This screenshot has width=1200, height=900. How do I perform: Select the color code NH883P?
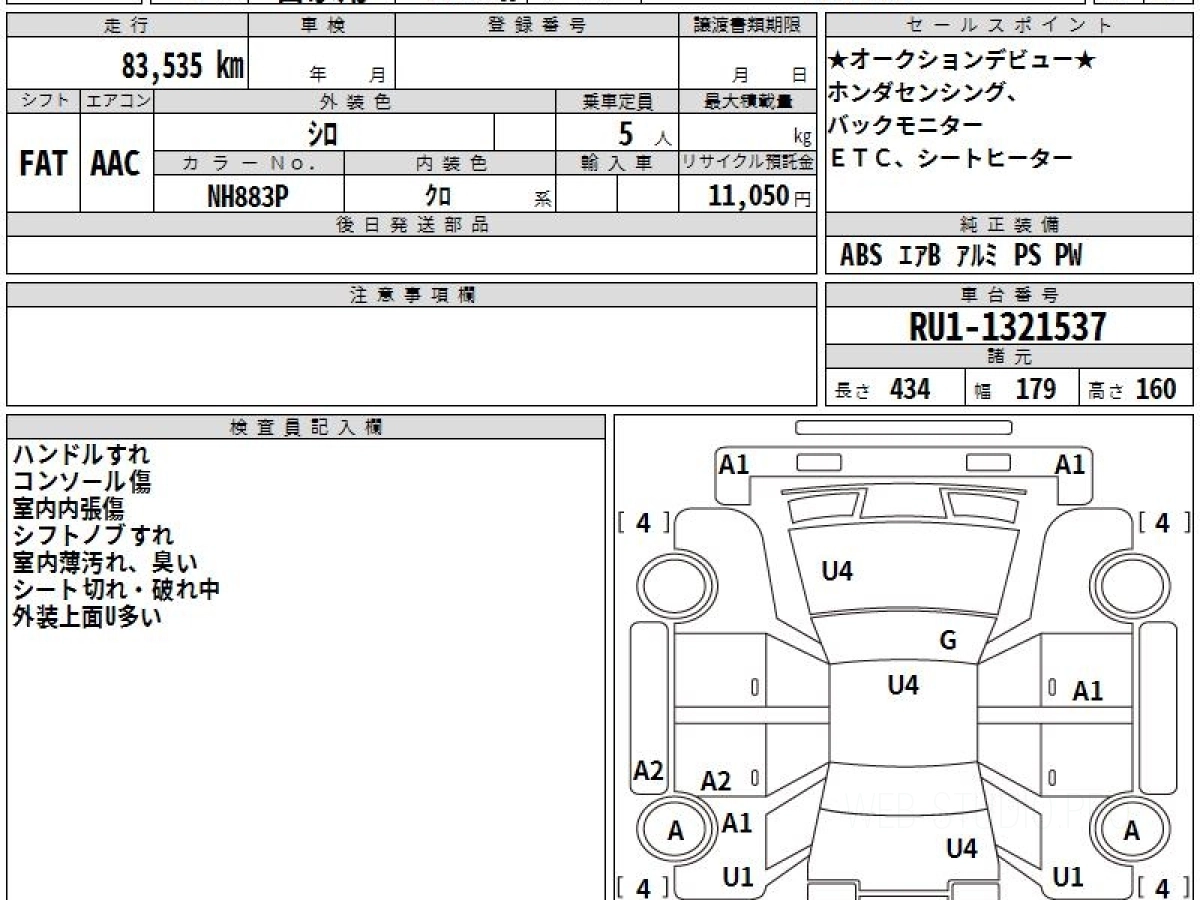(x=248, y=197)
